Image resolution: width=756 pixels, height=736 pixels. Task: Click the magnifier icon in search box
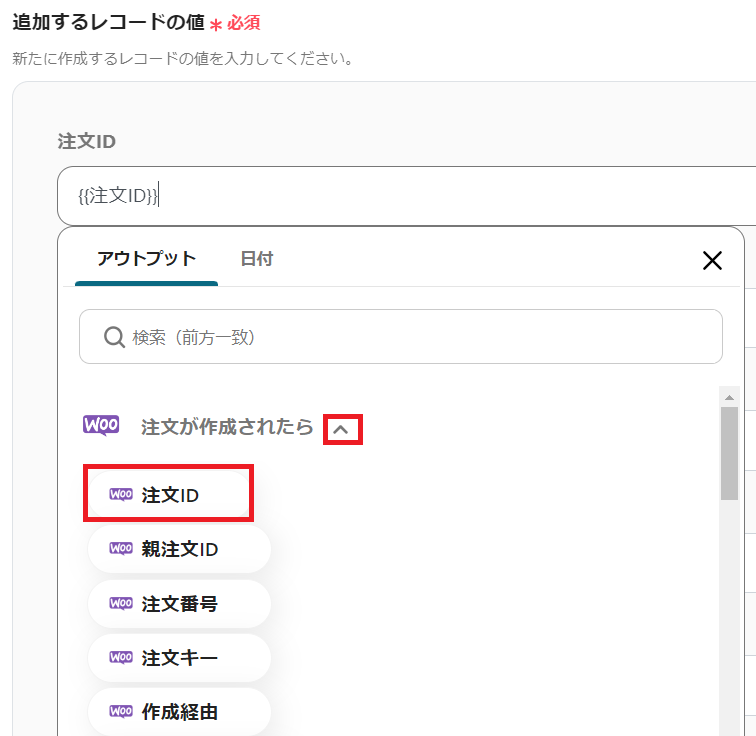click(114, 337)
